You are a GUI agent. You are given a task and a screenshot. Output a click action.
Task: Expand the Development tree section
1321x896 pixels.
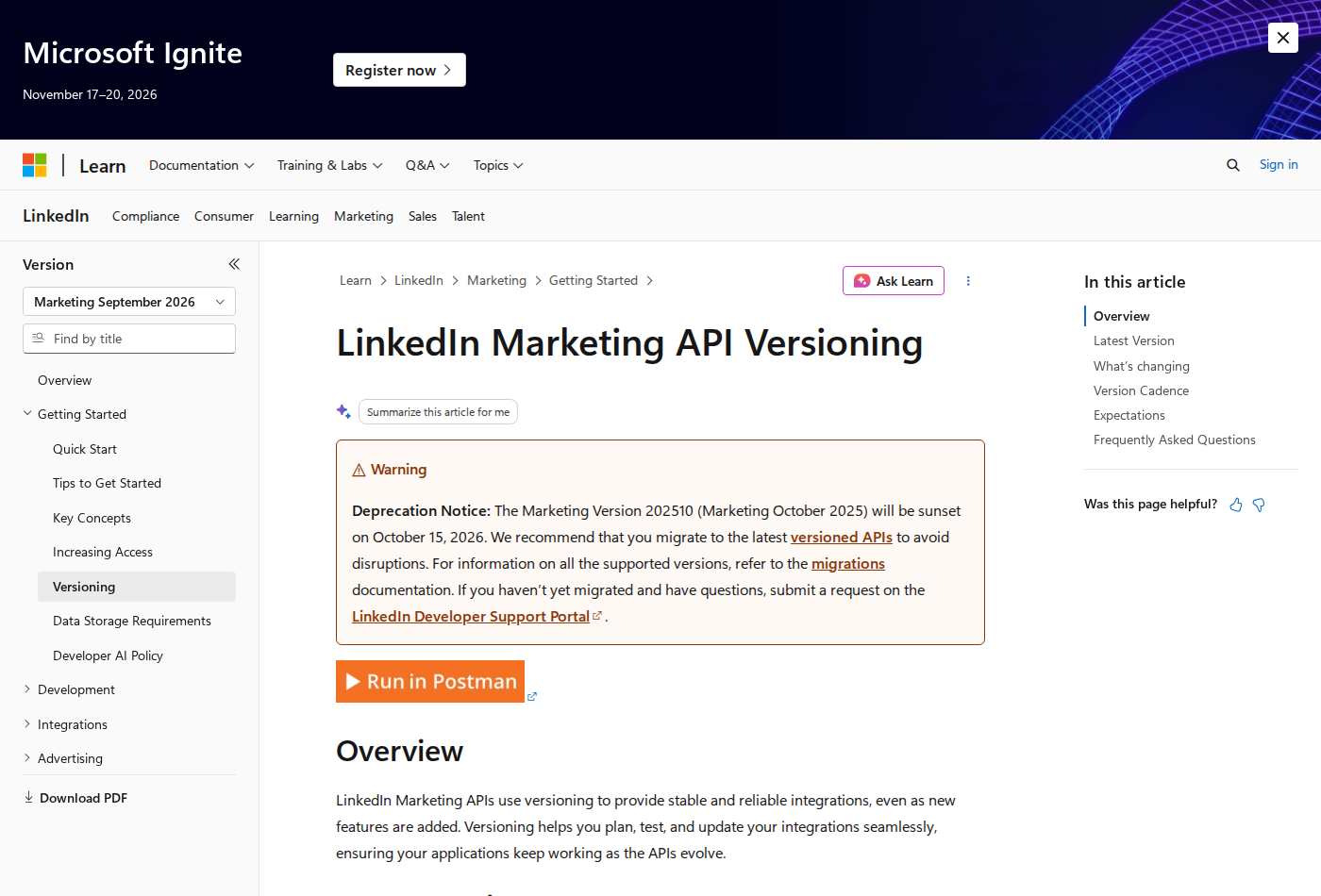pyautogui.click(x=27, y=689)
